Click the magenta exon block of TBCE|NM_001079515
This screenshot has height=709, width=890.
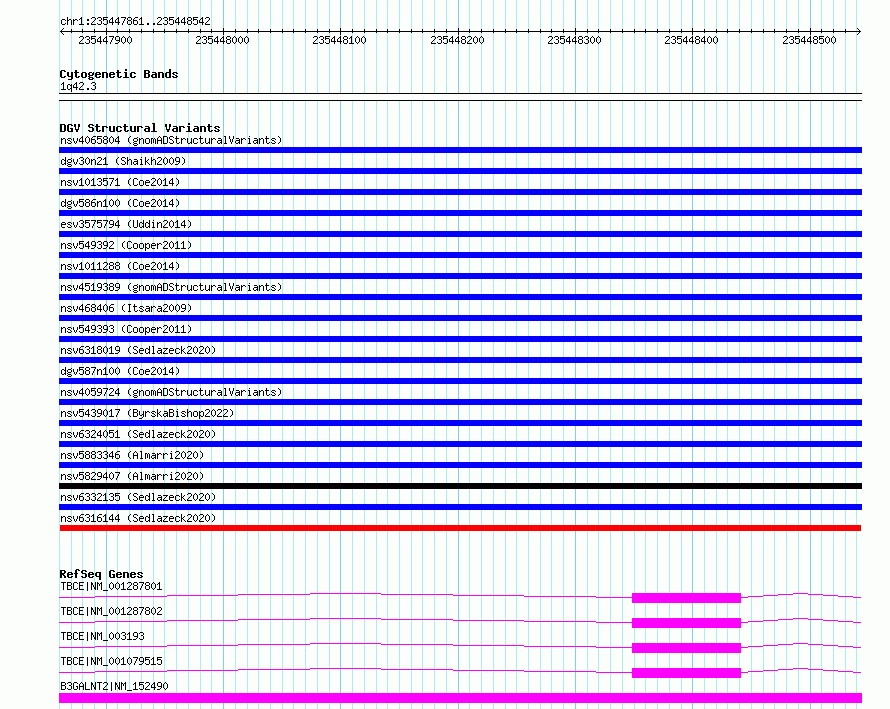pos(686,673)
